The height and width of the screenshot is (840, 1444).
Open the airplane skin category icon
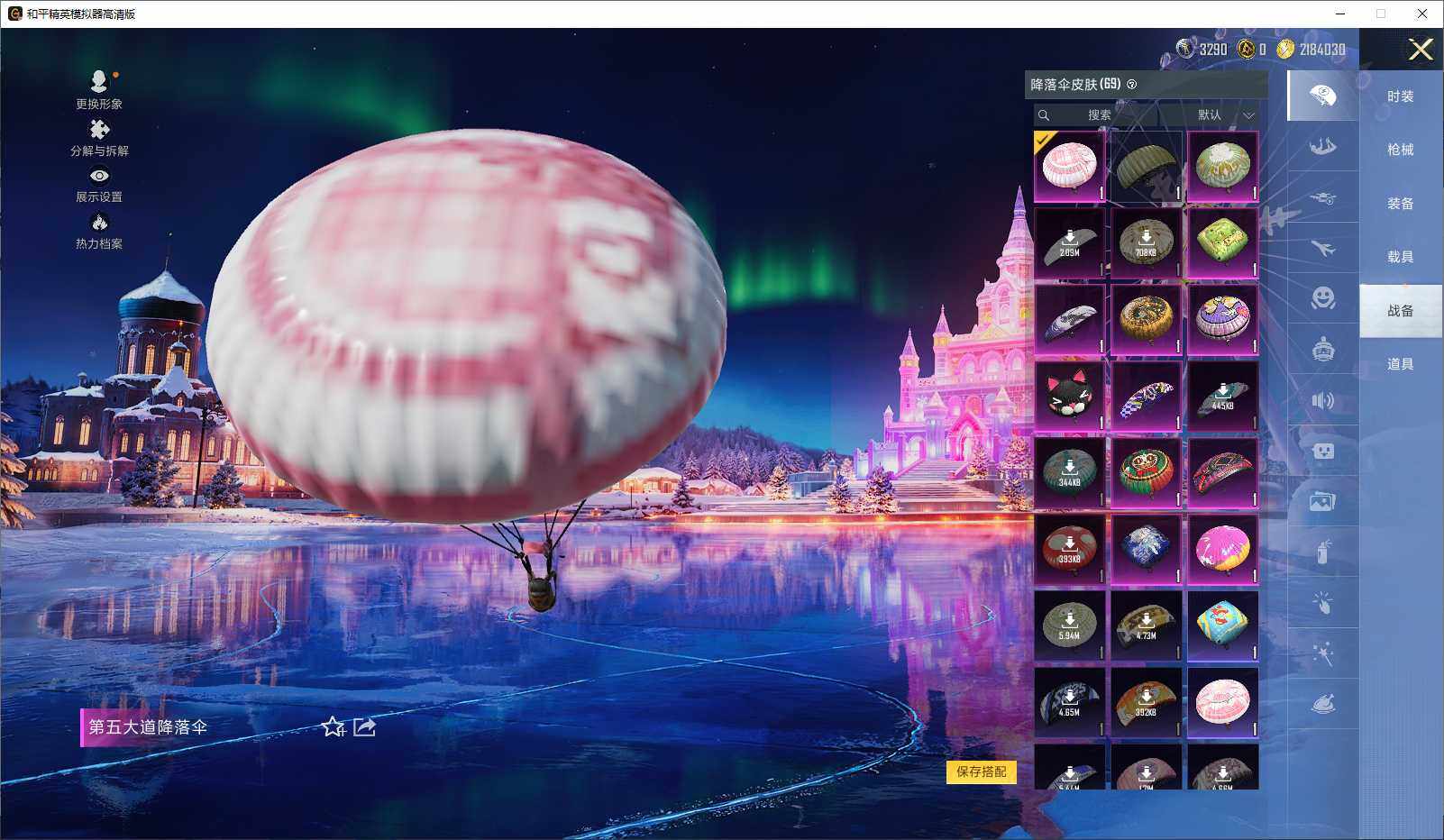click(1322, 247)
